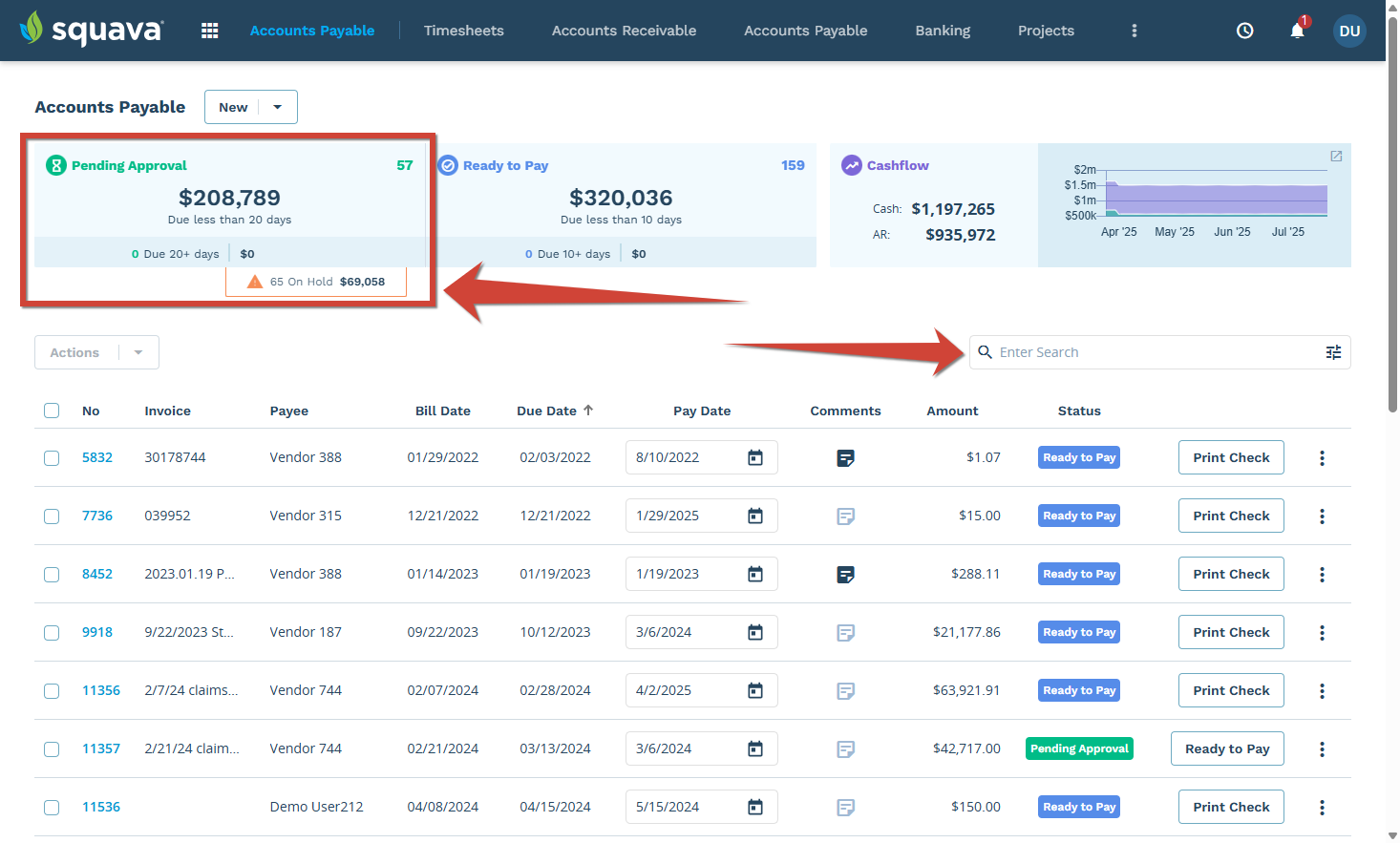Open more actions for invoice 5832 row
The height and width of the screenshot is (843, 1400).
tap(1322, 458)
